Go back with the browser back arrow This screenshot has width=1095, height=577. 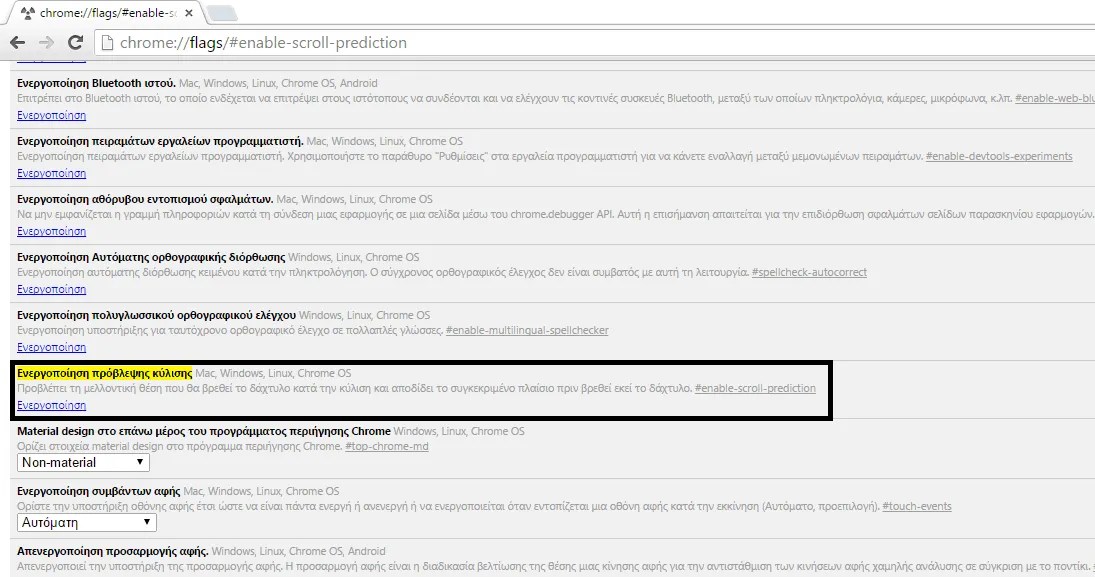(17, 43)
